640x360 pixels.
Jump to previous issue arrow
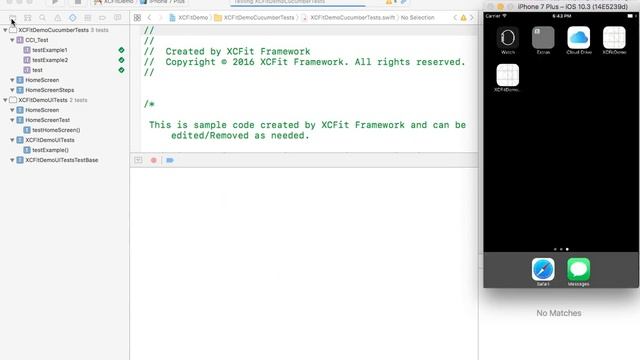(455, 18)
